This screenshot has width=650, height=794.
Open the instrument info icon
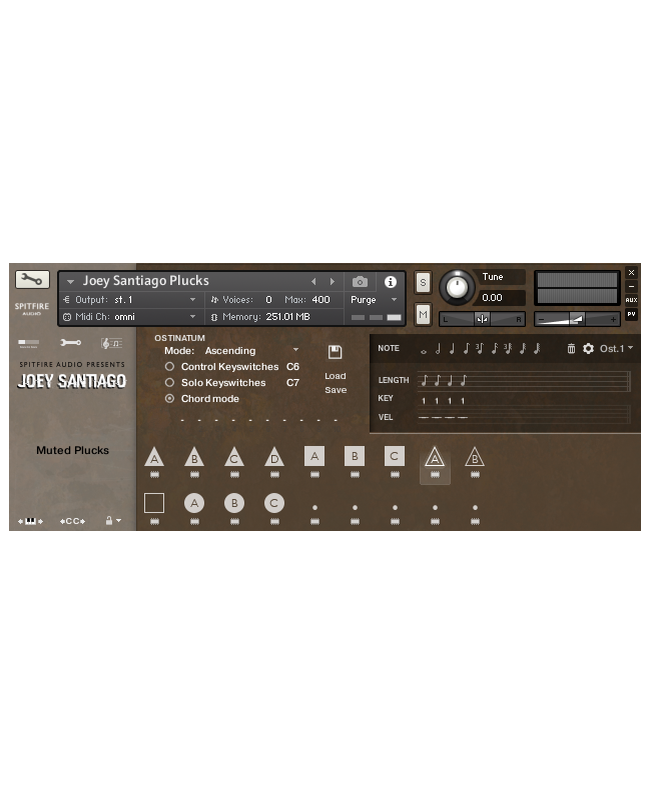(390, 282)
